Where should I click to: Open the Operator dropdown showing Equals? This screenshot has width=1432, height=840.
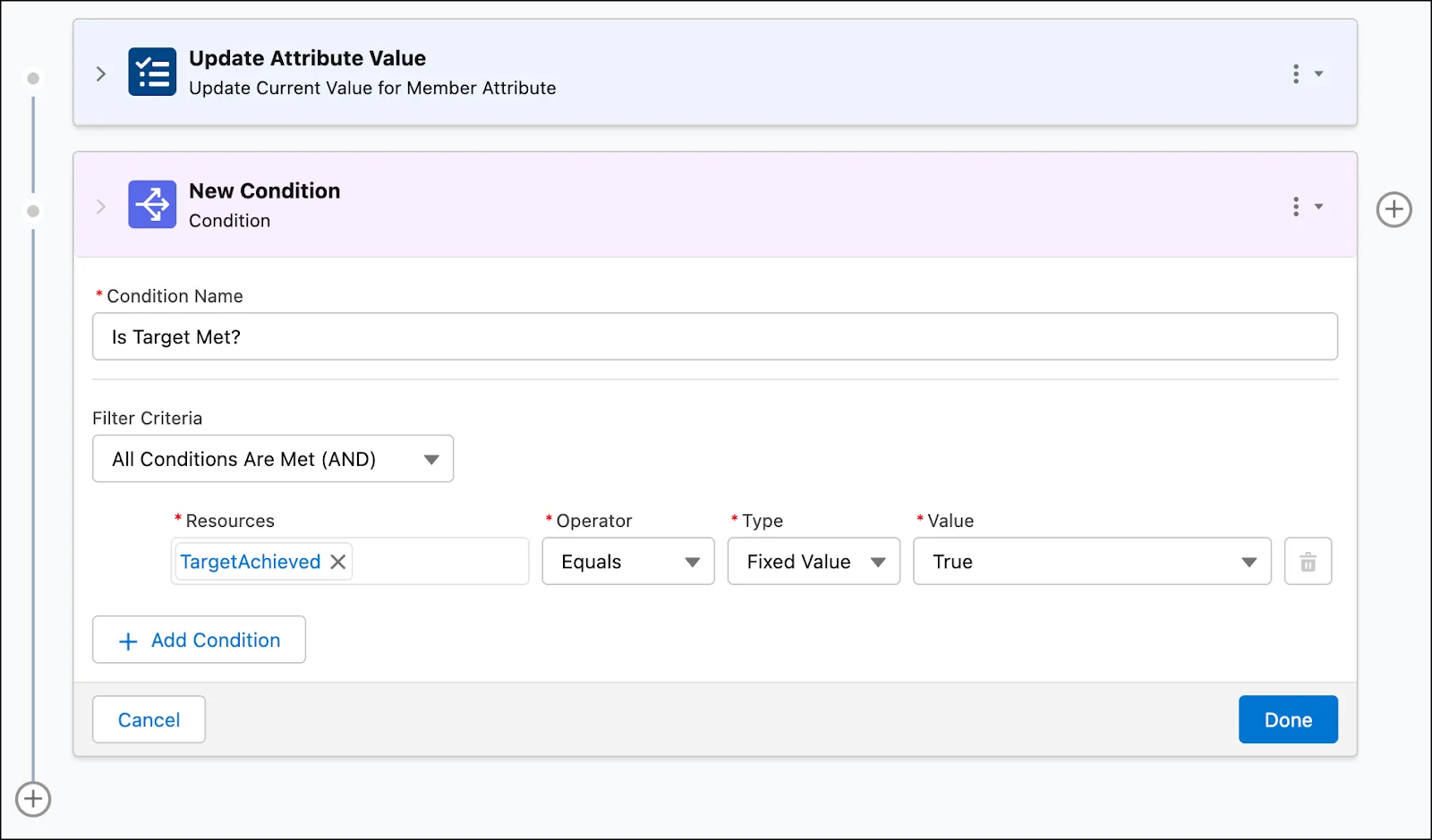click(x=628, y=561)
